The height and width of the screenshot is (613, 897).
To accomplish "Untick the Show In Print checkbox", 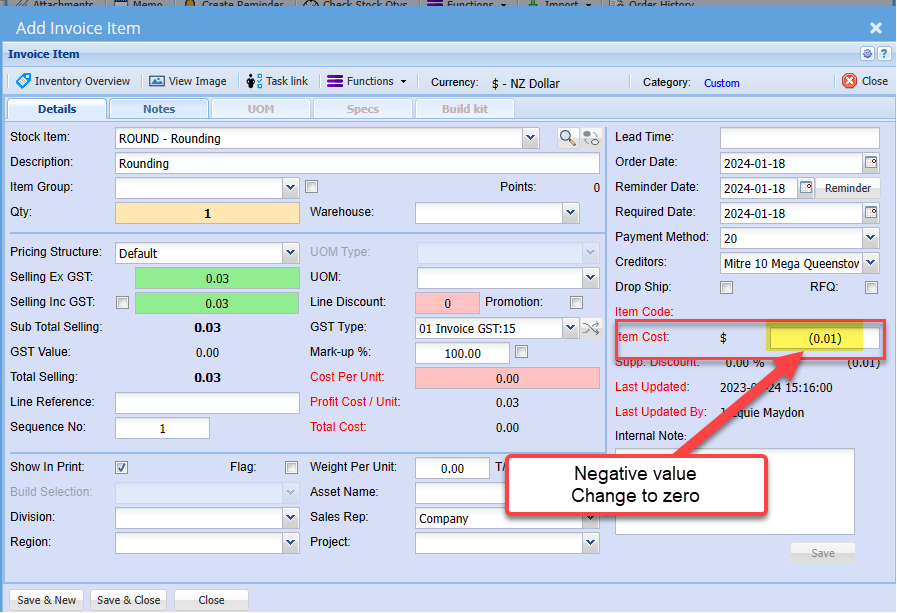I will (121, 467).
